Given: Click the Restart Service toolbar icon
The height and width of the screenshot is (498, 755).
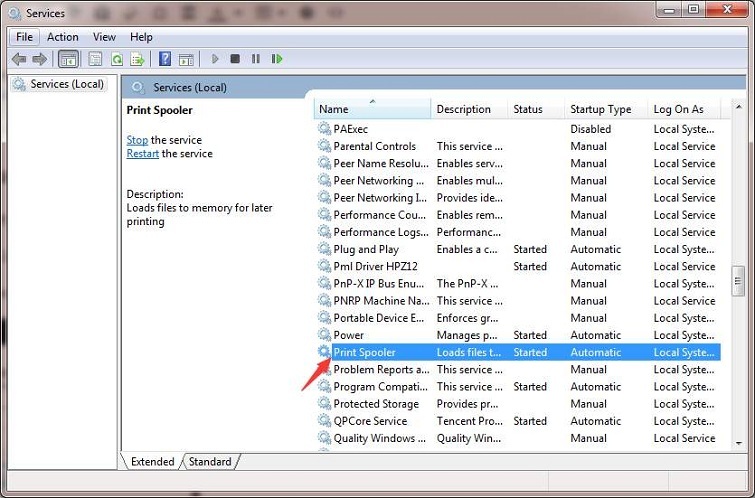Looking at the screenshot, I should (277, 59).
